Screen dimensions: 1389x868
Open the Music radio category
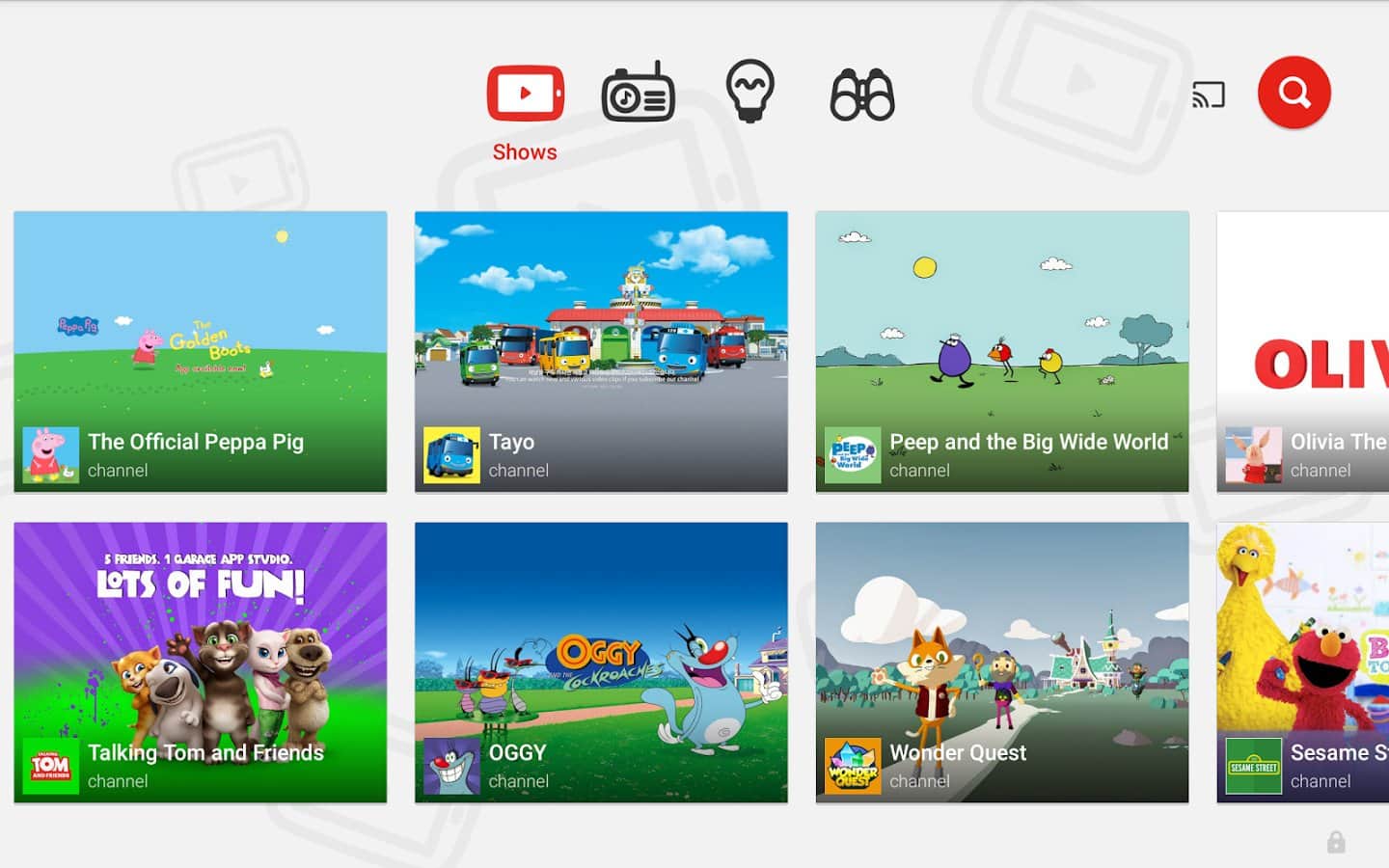coord(638,94)
